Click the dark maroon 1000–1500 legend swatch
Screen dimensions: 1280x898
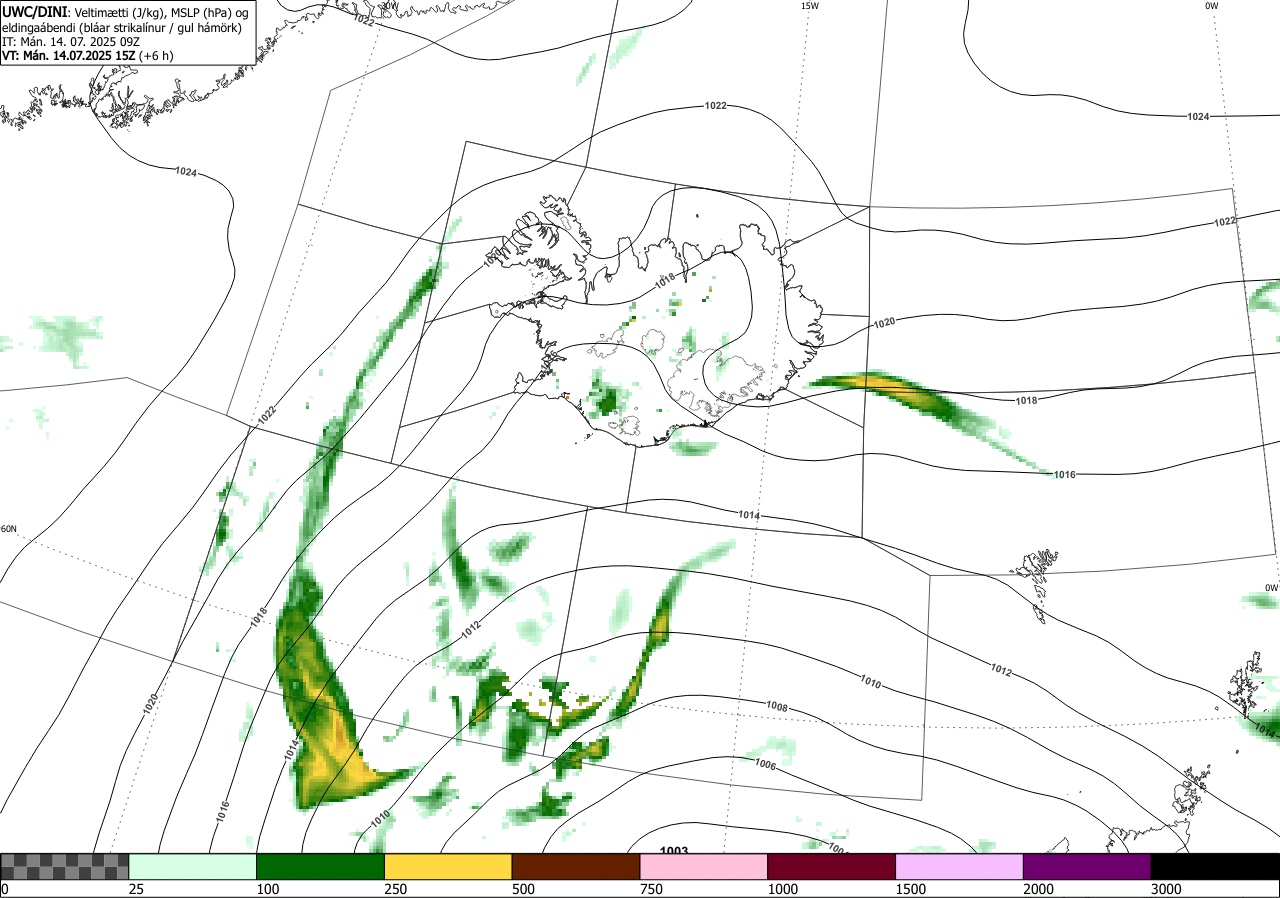pos(832,866)
